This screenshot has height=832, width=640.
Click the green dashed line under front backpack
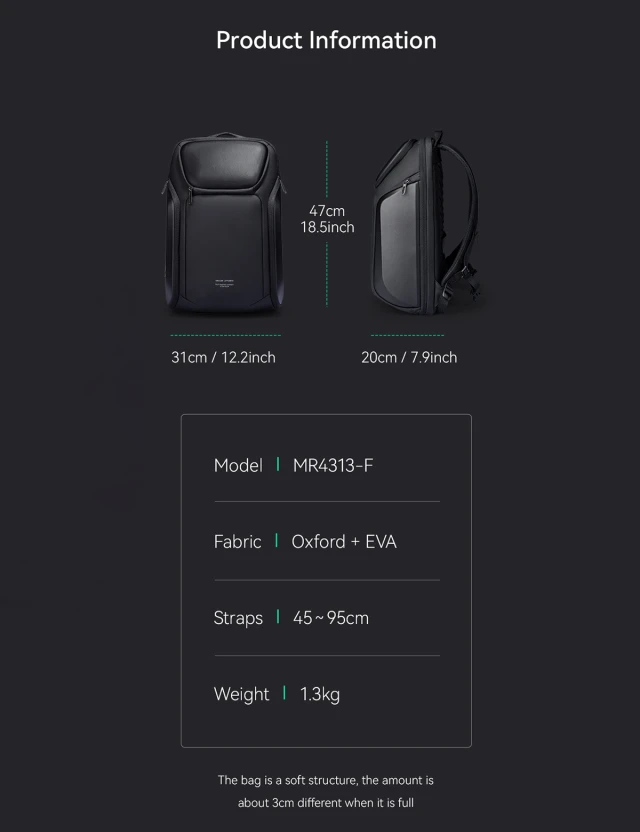226,335
